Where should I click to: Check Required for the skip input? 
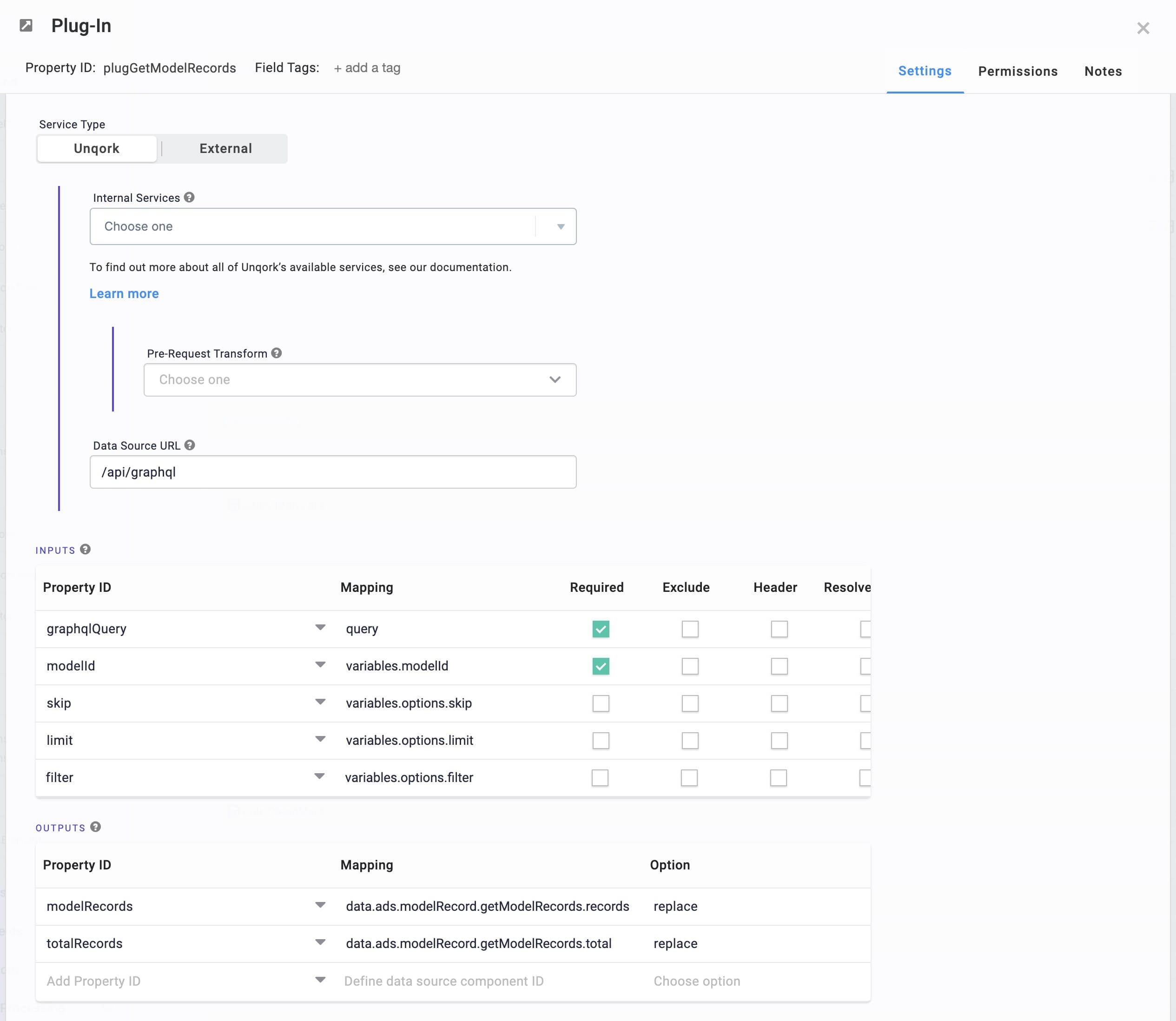pos(601,703)
